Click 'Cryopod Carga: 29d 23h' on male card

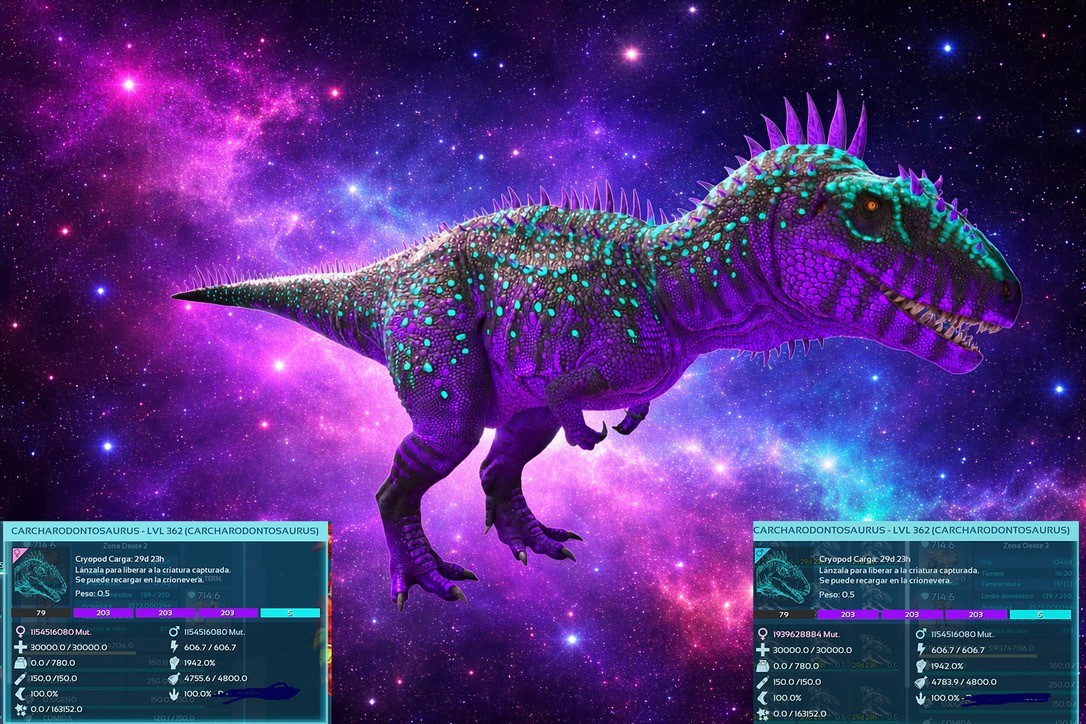pos(864,559)
